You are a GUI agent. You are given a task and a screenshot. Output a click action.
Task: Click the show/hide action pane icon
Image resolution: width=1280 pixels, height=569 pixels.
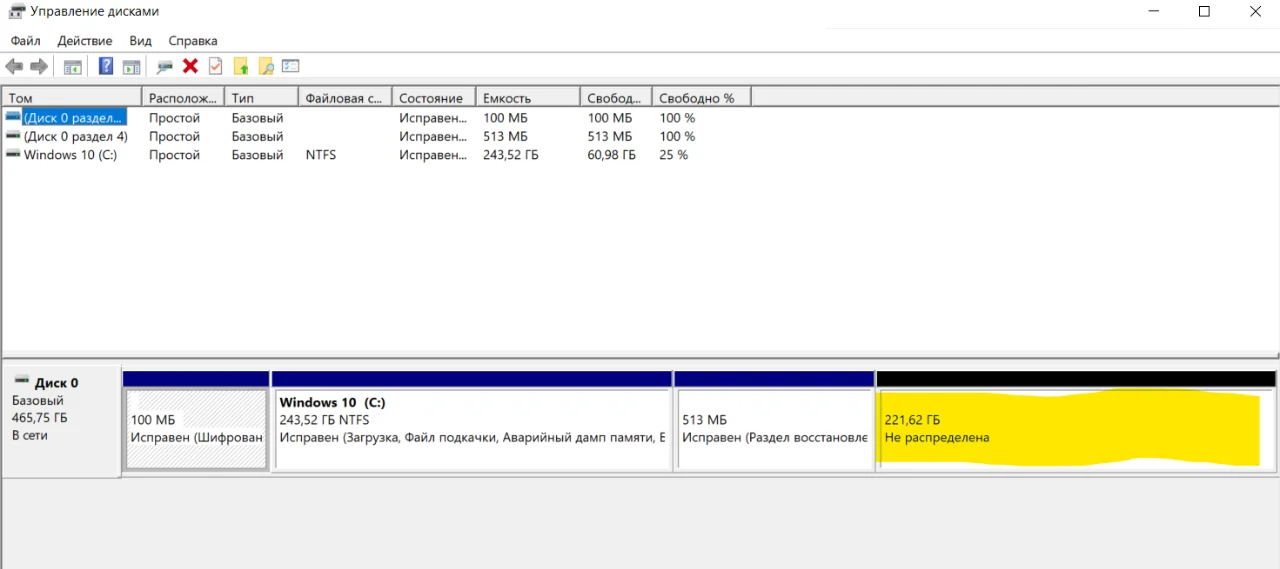coord(131,67)
